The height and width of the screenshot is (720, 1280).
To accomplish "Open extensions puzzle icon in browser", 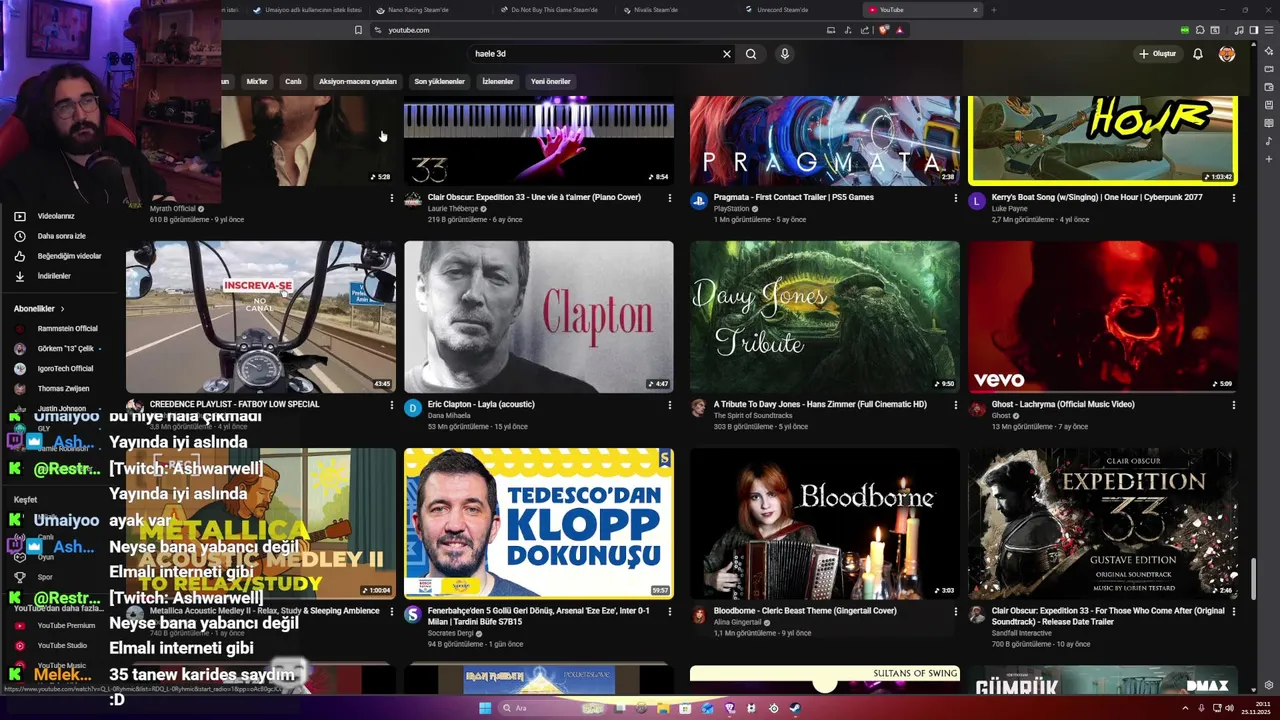I will (1200, 30).
